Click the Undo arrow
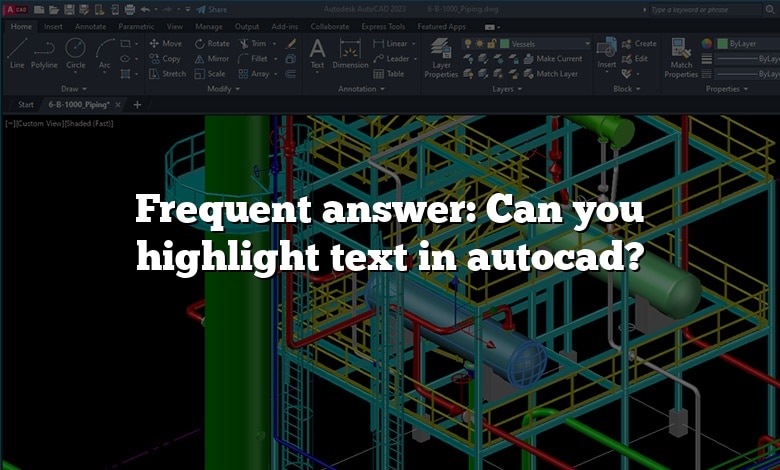 (x=145, y=9)
